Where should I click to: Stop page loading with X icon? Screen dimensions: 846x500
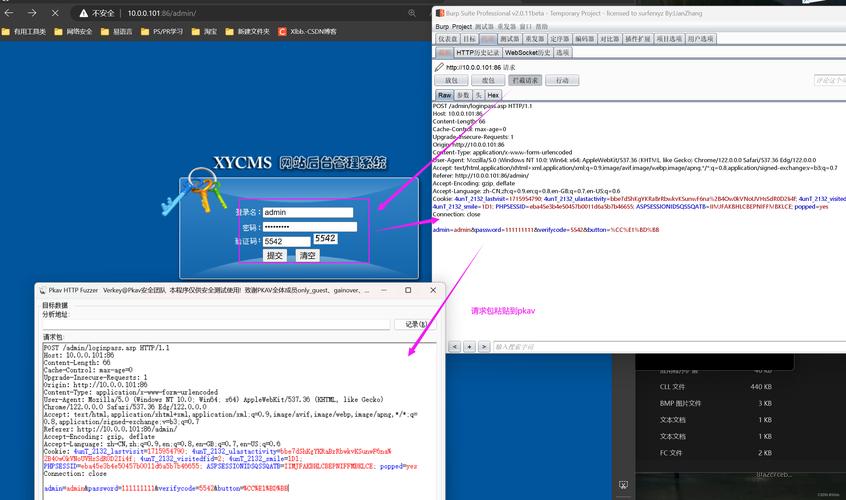(x=55, y=13)
